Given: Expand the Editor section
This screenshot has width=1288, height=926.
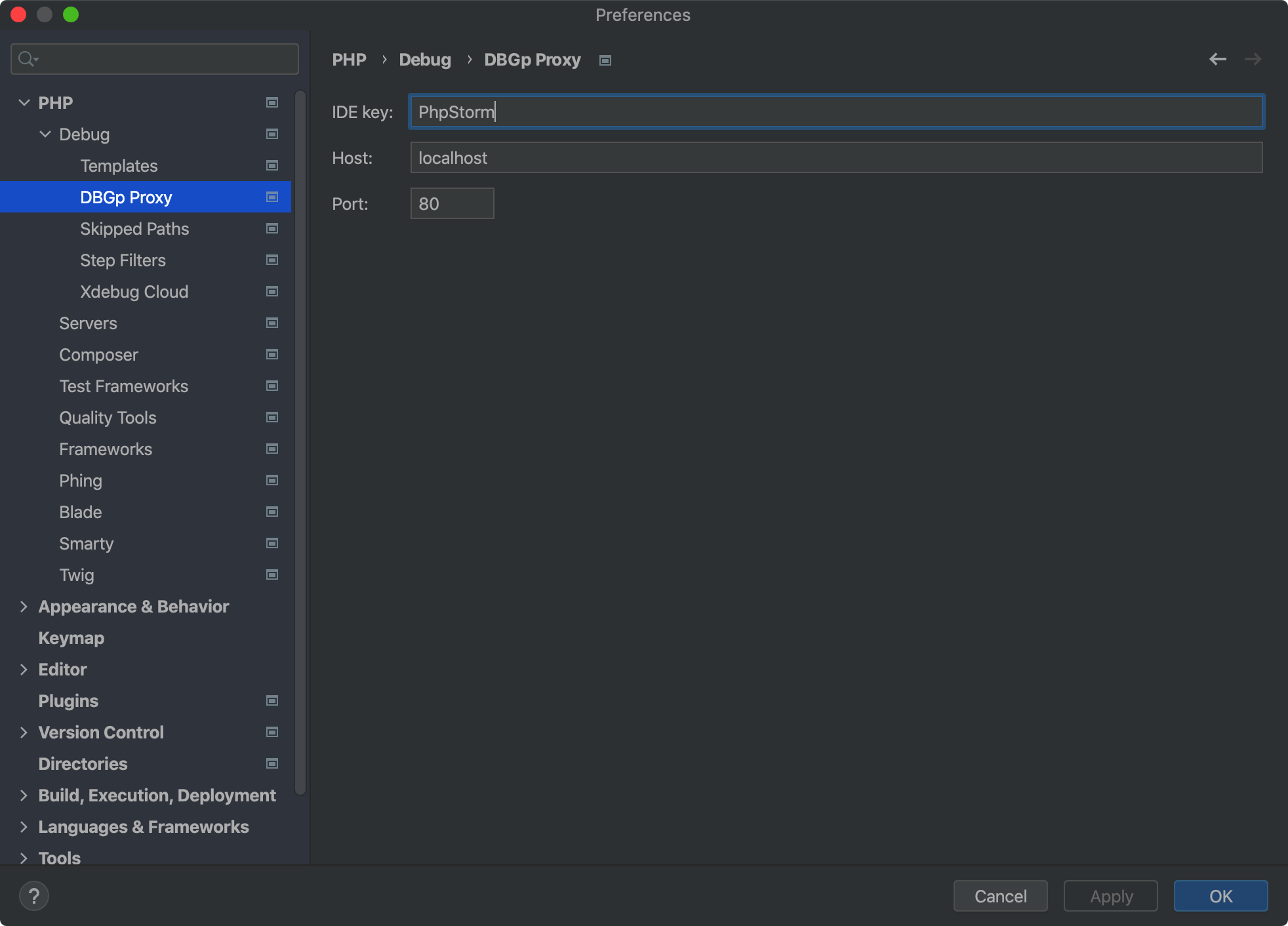Looking at the screenshot, I should (x=24, y=669).
